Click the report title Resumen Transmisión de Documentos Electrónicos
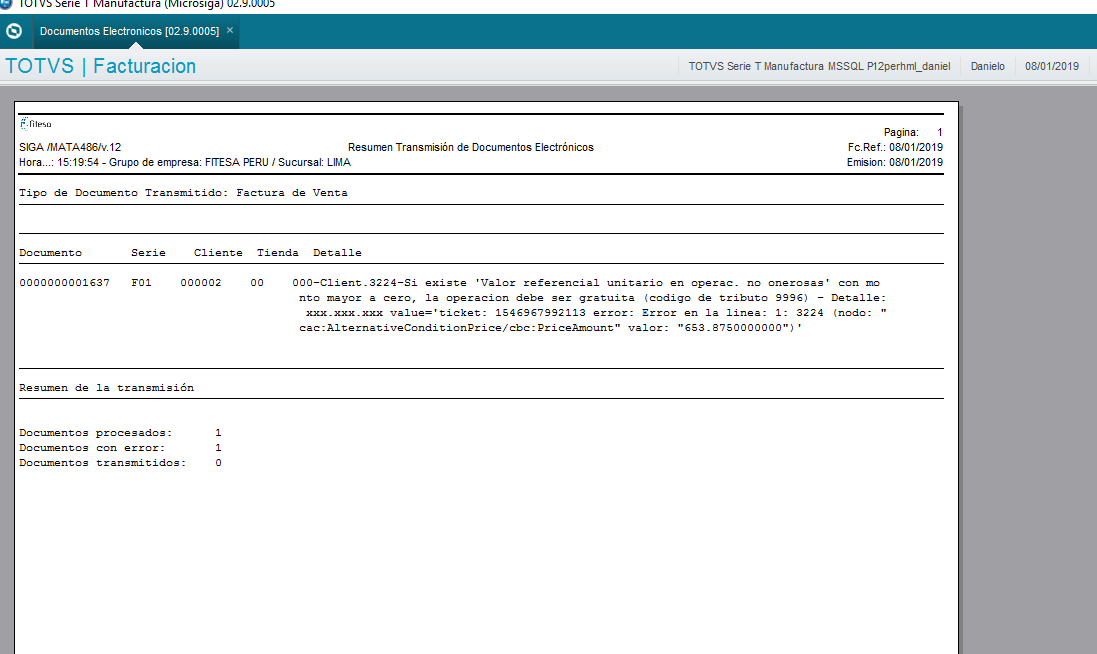 [471, 148]
